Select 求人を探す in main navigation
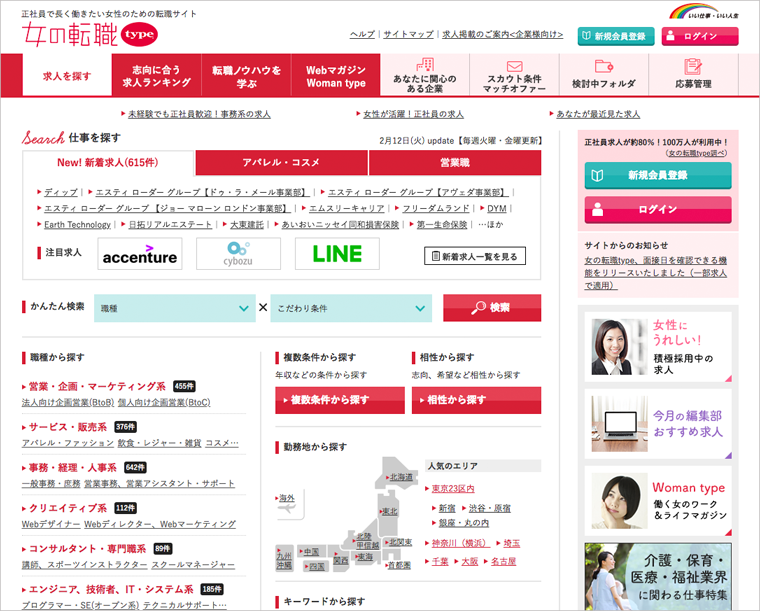The image size is (760, 611). tap(67, 76)
